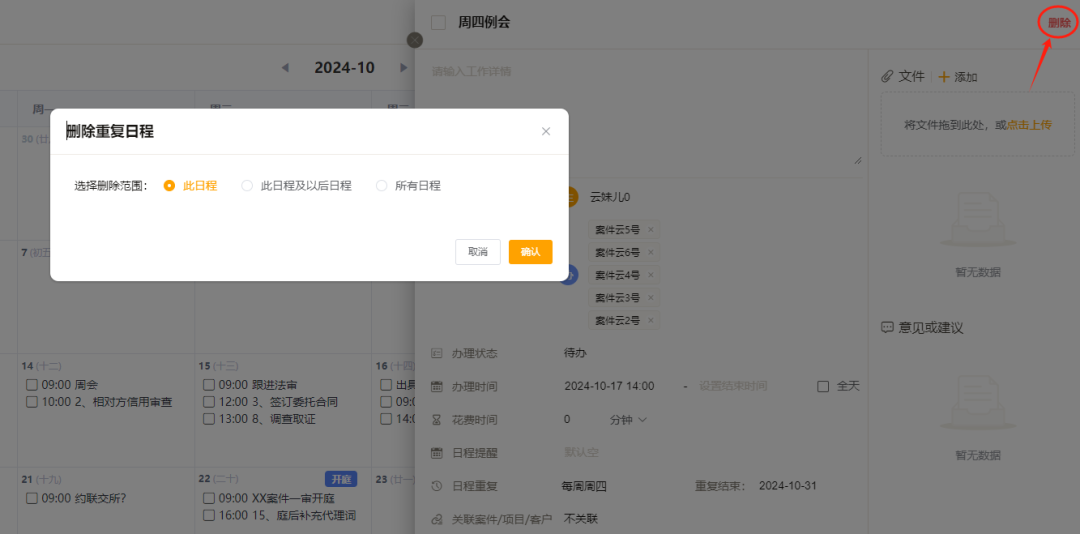Go to previous month arrow
Image resolution: width=1080 pixels, height=534 pixels.
[285, 68]
